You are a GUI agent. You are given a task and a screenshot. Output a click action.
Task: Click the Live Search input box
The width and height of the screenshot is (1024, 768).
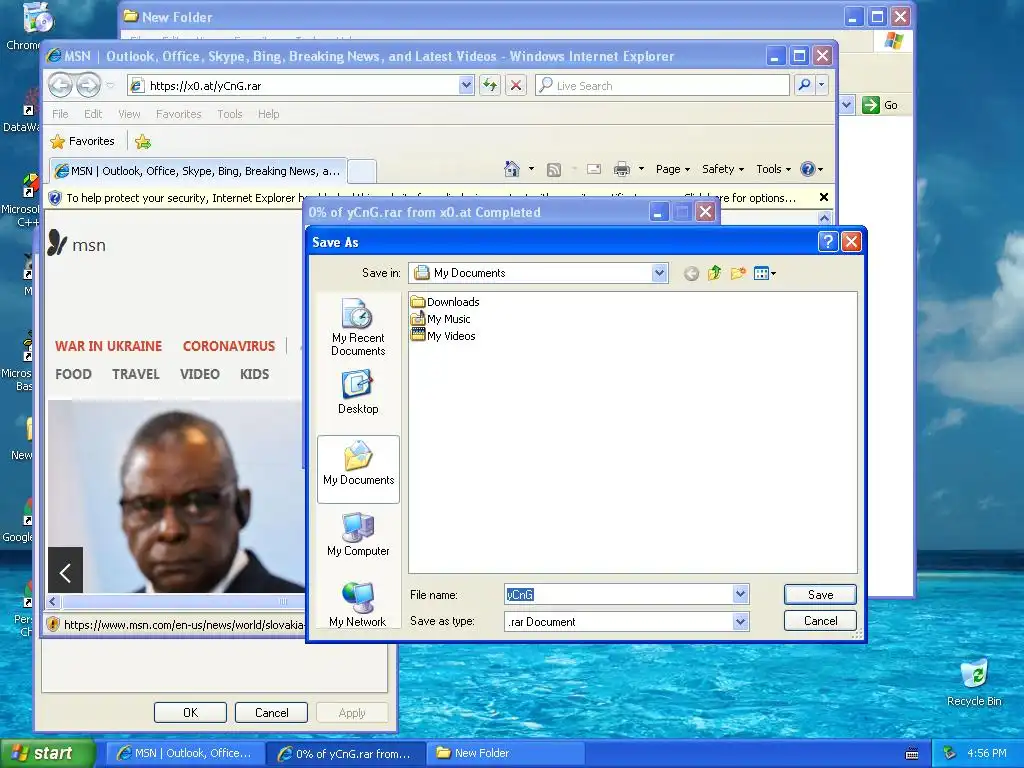coord(662,86)
